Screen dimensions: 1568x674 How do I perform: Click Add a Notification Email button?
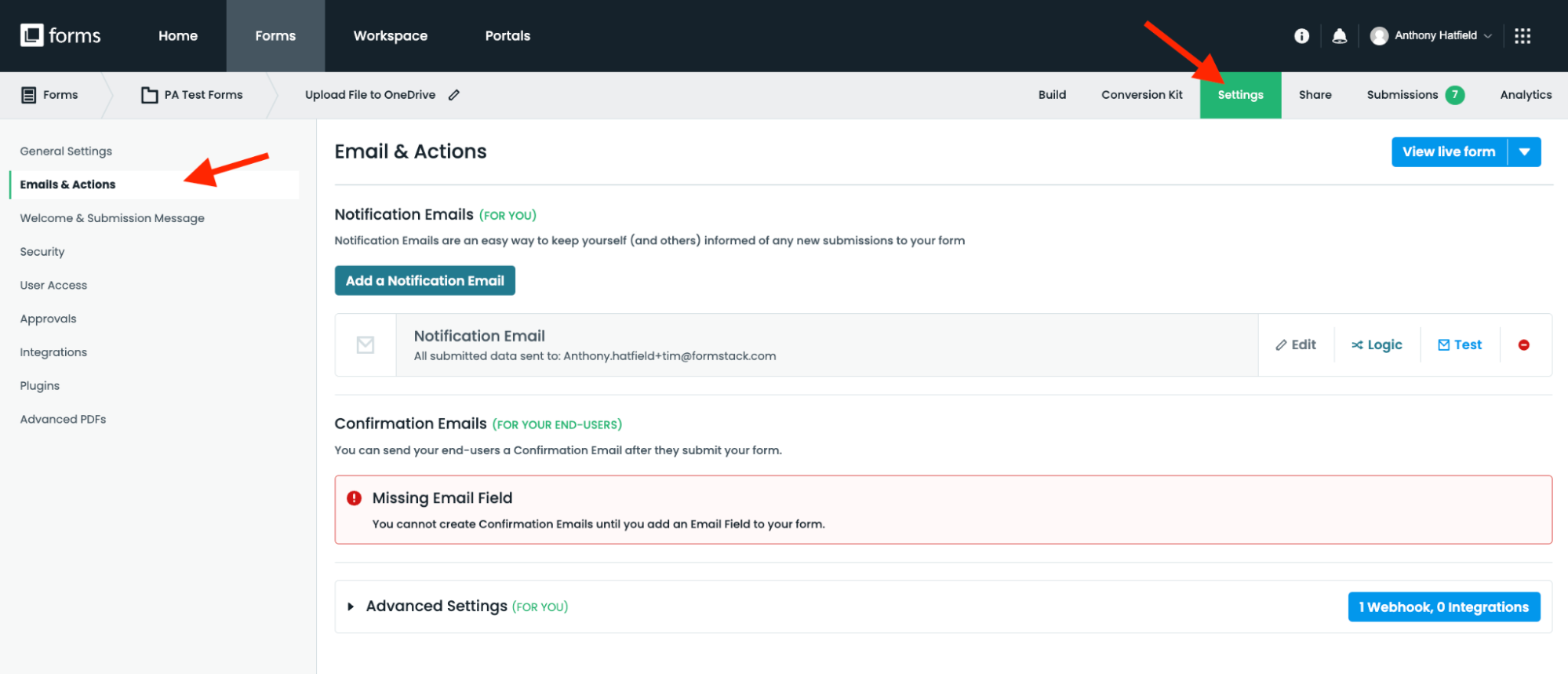tap(424, 281)
